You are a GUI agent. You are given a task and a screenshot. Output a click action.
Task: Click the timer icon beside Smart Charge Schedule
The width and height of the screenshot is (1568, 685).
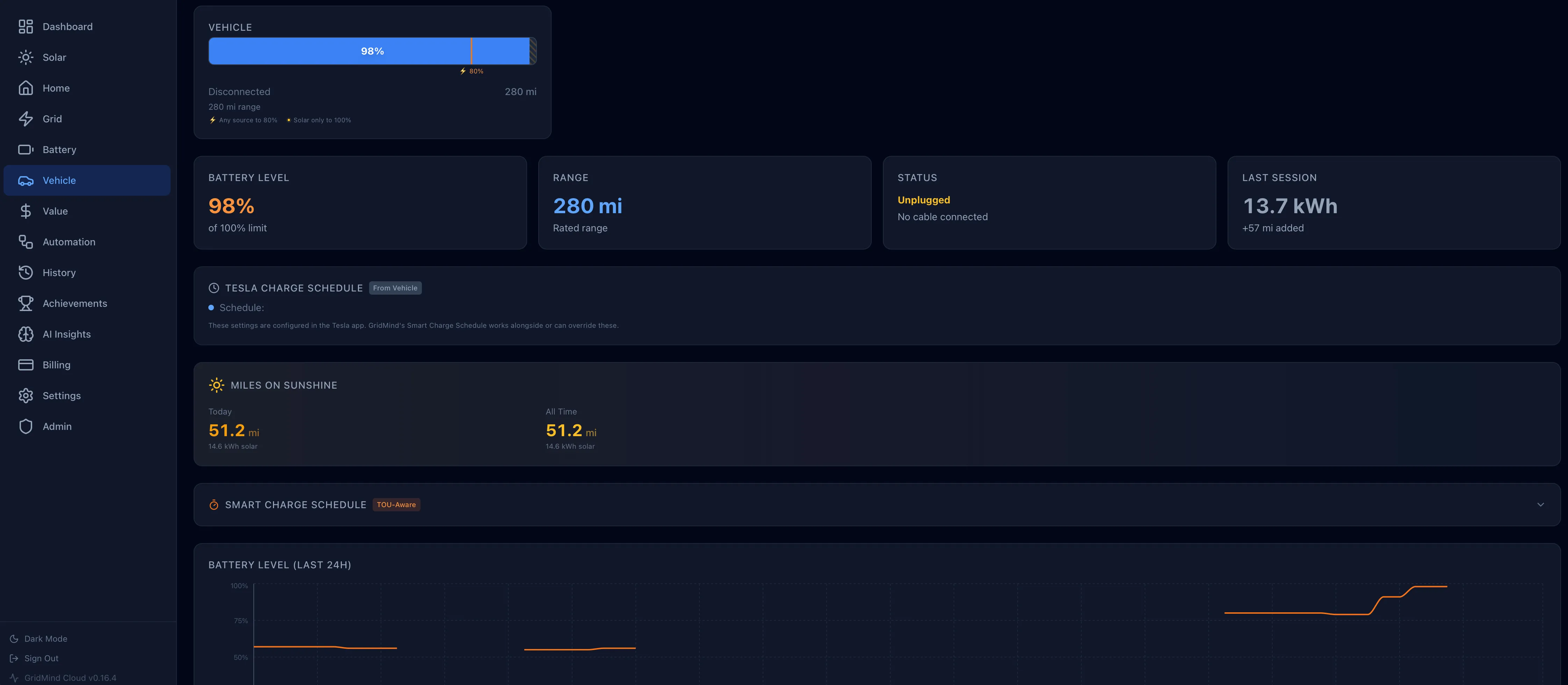coord(214,505)
